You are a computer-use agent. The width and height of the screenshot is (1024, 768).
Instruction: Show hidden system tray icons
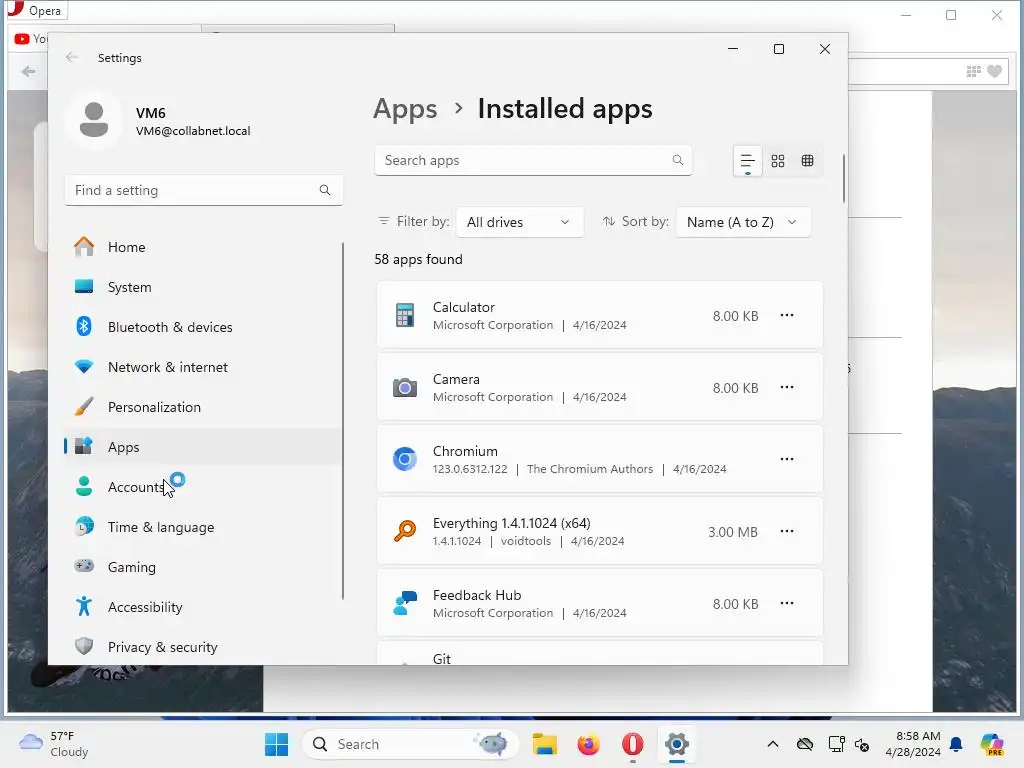773,744
